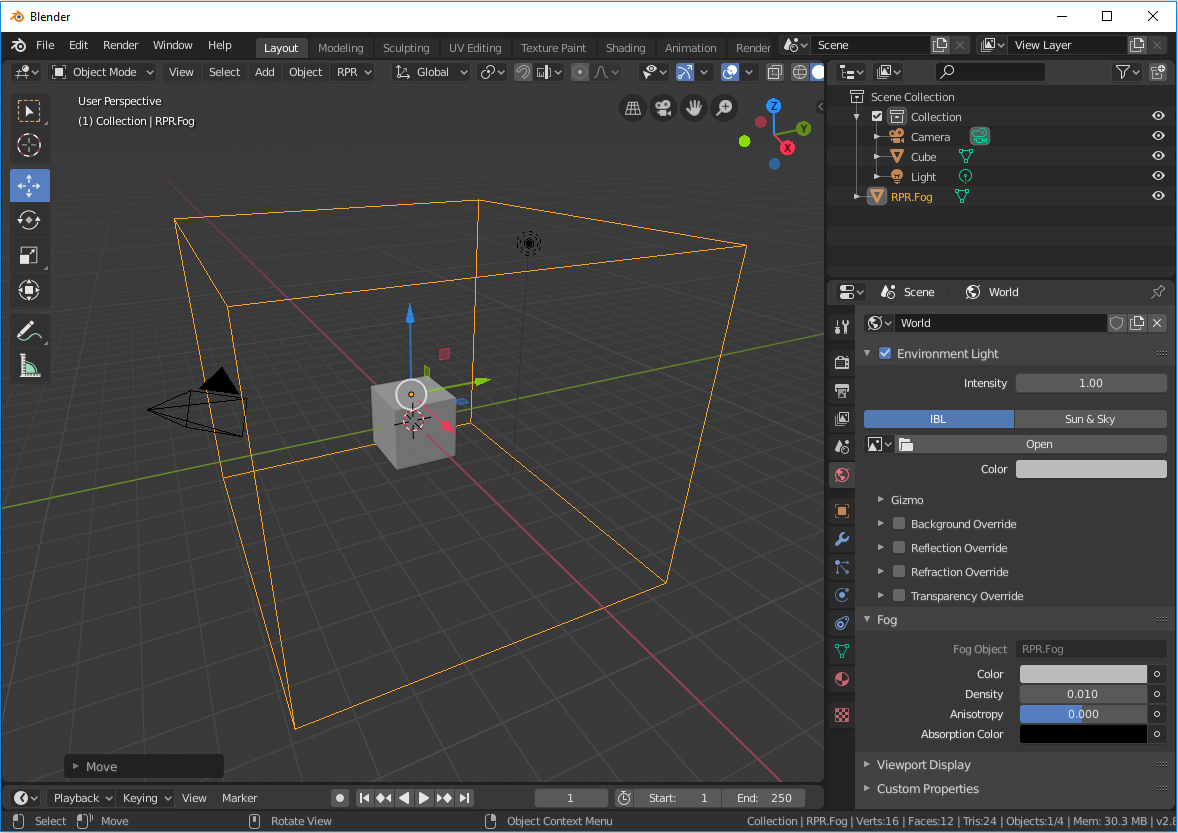The image size is (1178, 833).
Task: Open the Render properties tab icon
Action: 842,362
